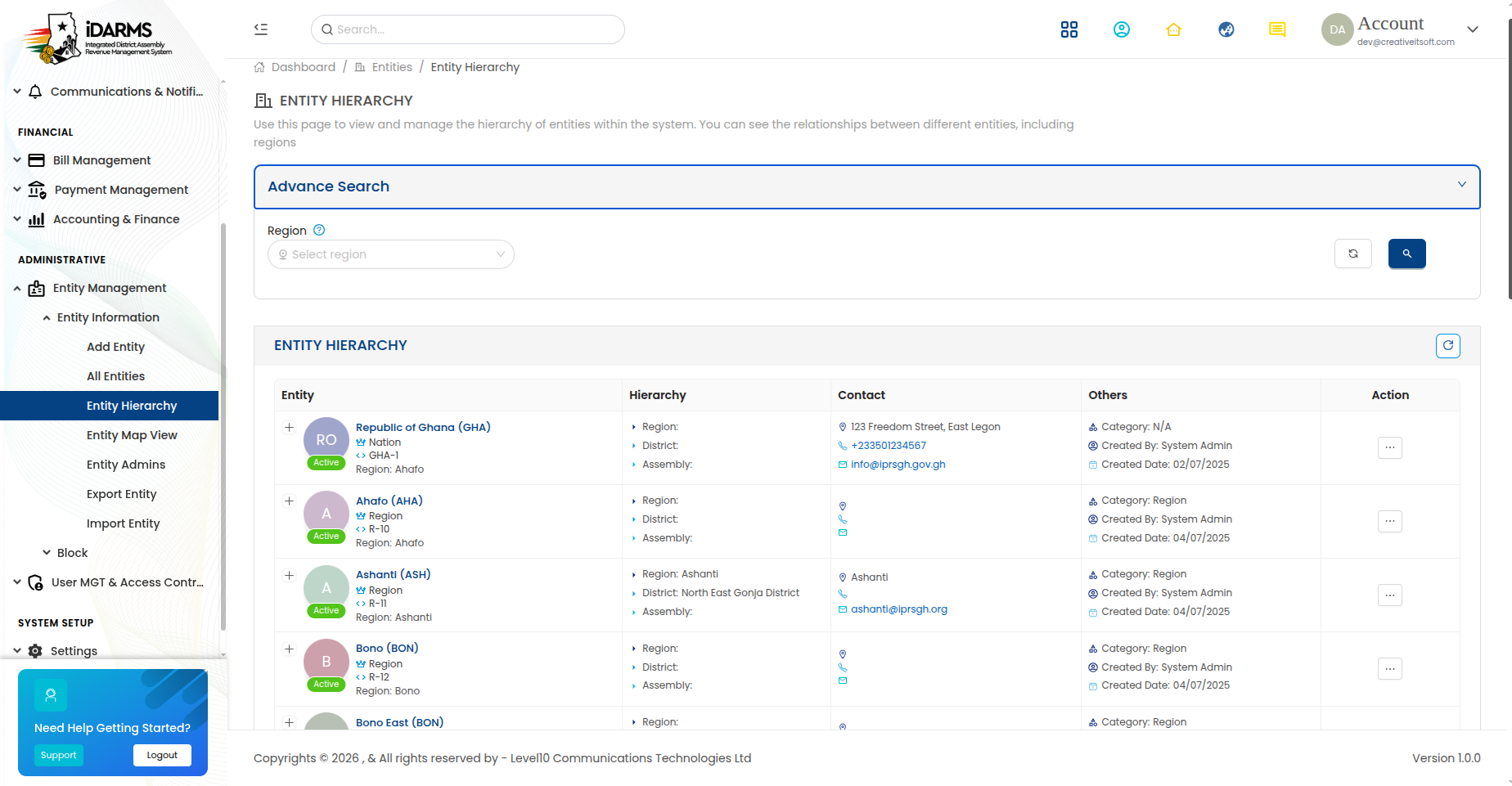
Task: Click phone number +233501234567
Action: [889, 446]
